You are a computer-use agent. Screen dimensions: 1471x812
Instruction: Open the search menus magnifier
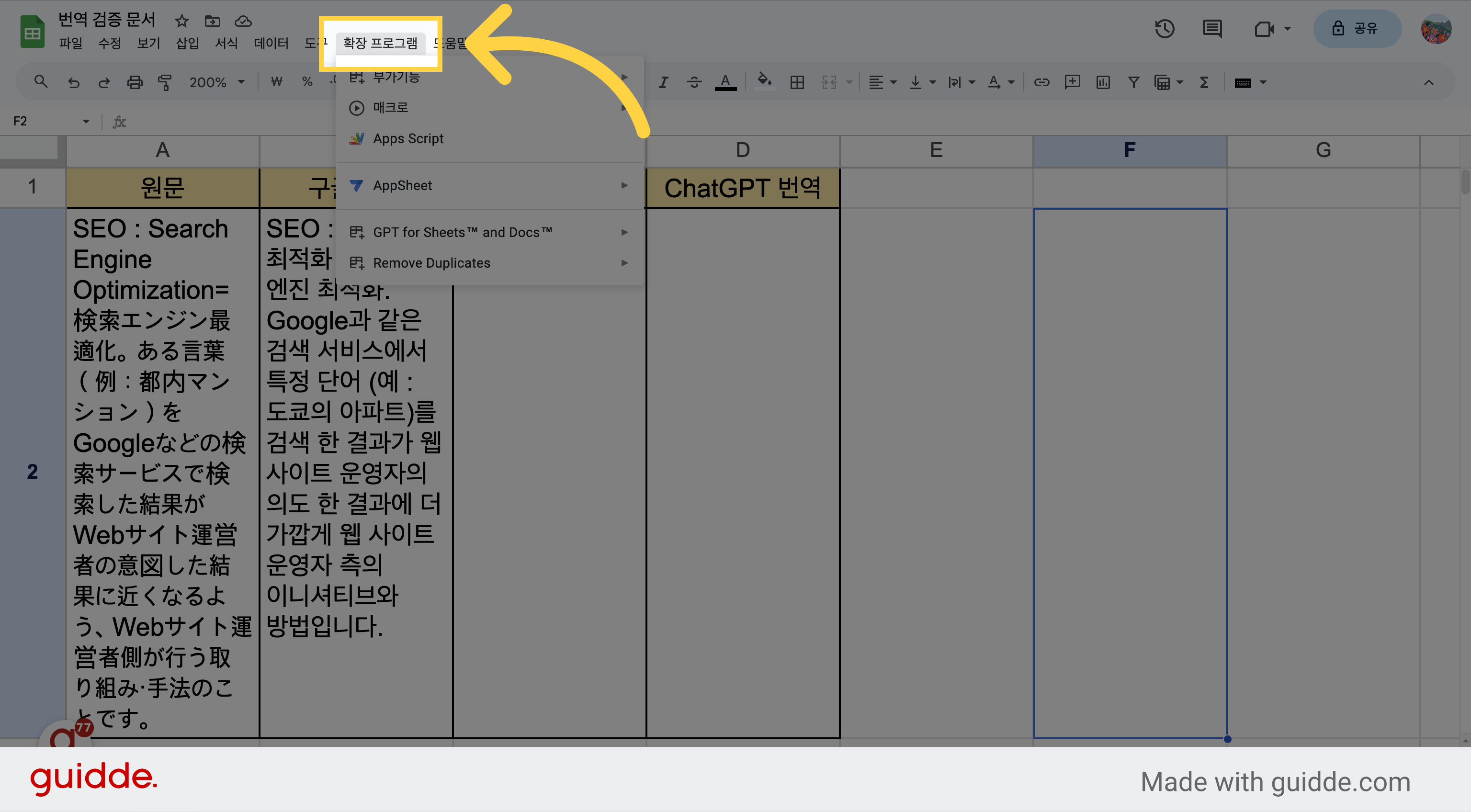click(x=41, y=82)
